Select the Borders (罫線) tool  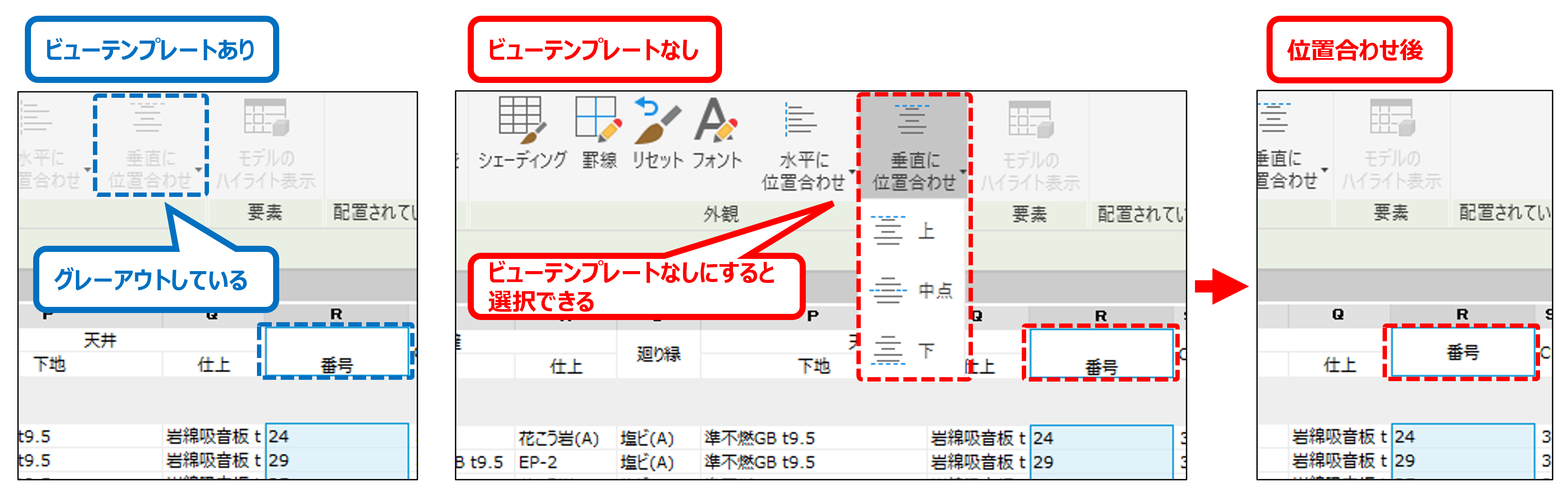pos(599,133)
